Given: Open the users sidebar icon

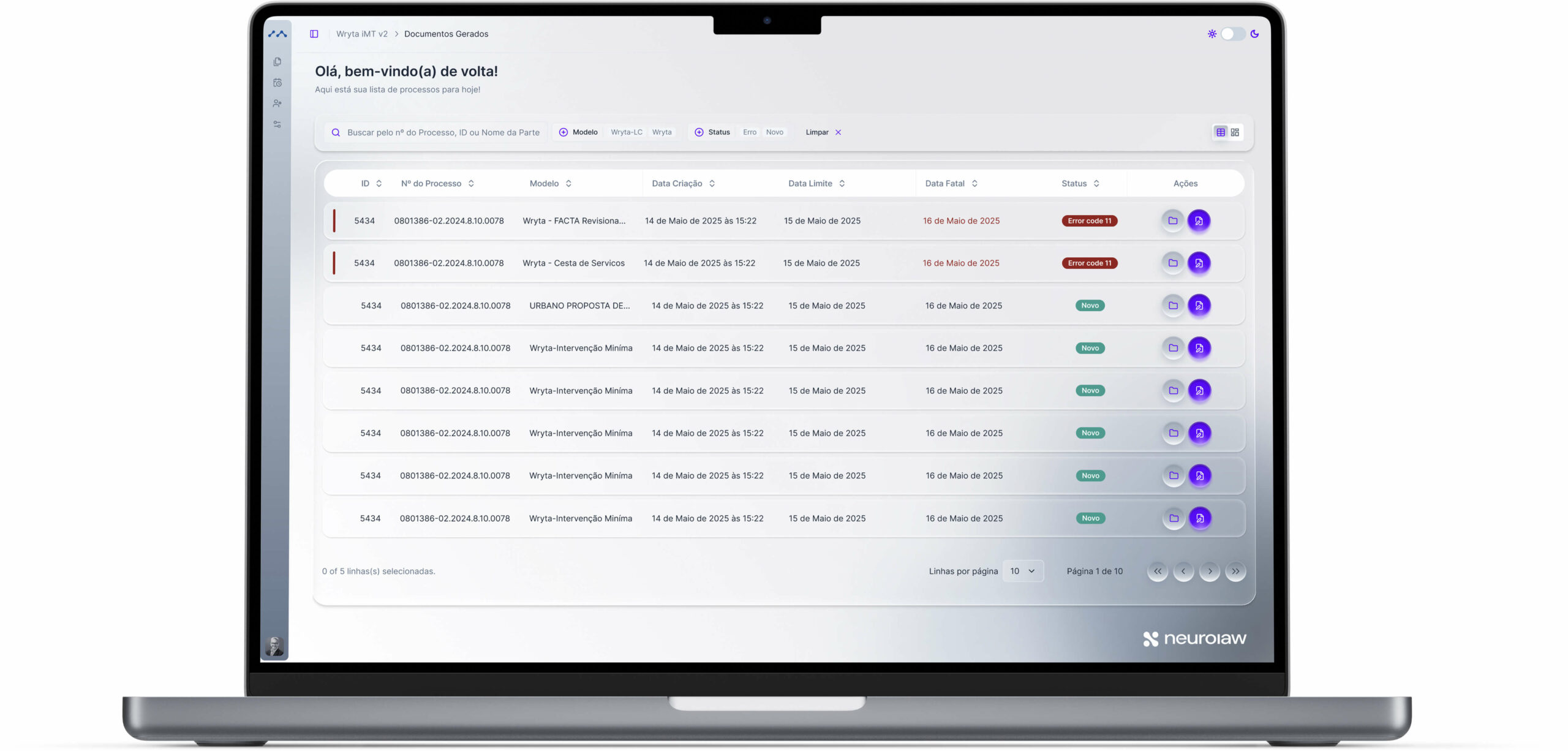Looking at the screenshot, I should click(x=277, y=104).
